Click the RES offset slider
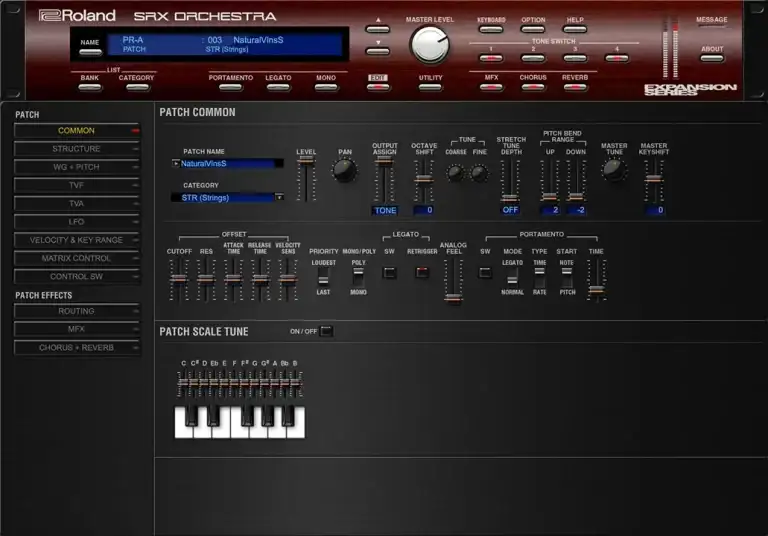Image resolution: width=768 pixels, height=536 pixels. (206, 280)
